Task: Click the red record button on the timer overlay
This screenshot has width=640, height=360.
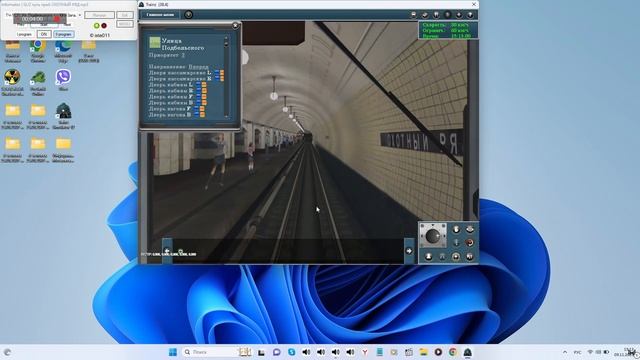Action: (x=57, y=19)
